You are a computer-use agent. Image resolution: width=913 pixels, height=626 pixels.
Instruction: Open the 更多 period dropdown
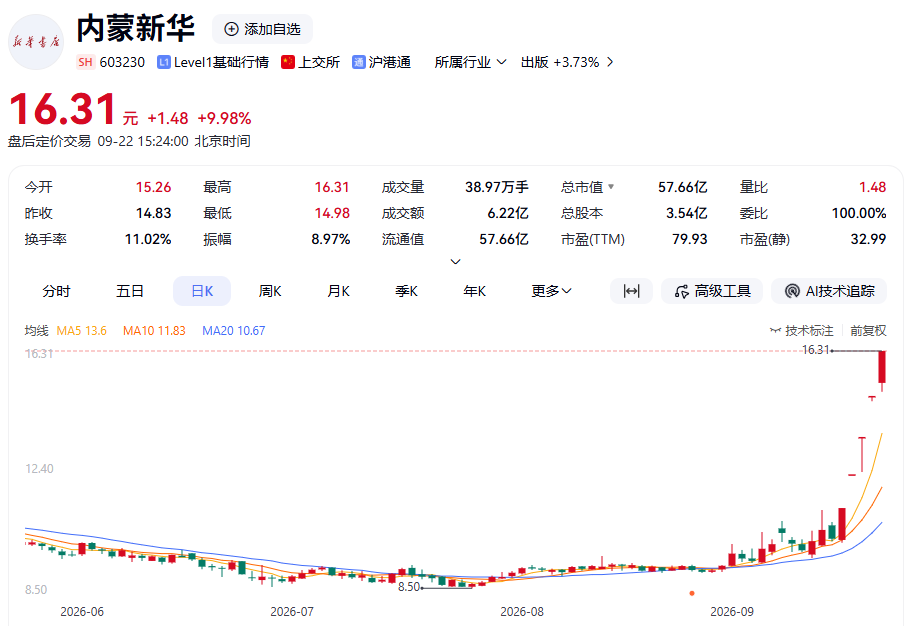pos(551,291)
